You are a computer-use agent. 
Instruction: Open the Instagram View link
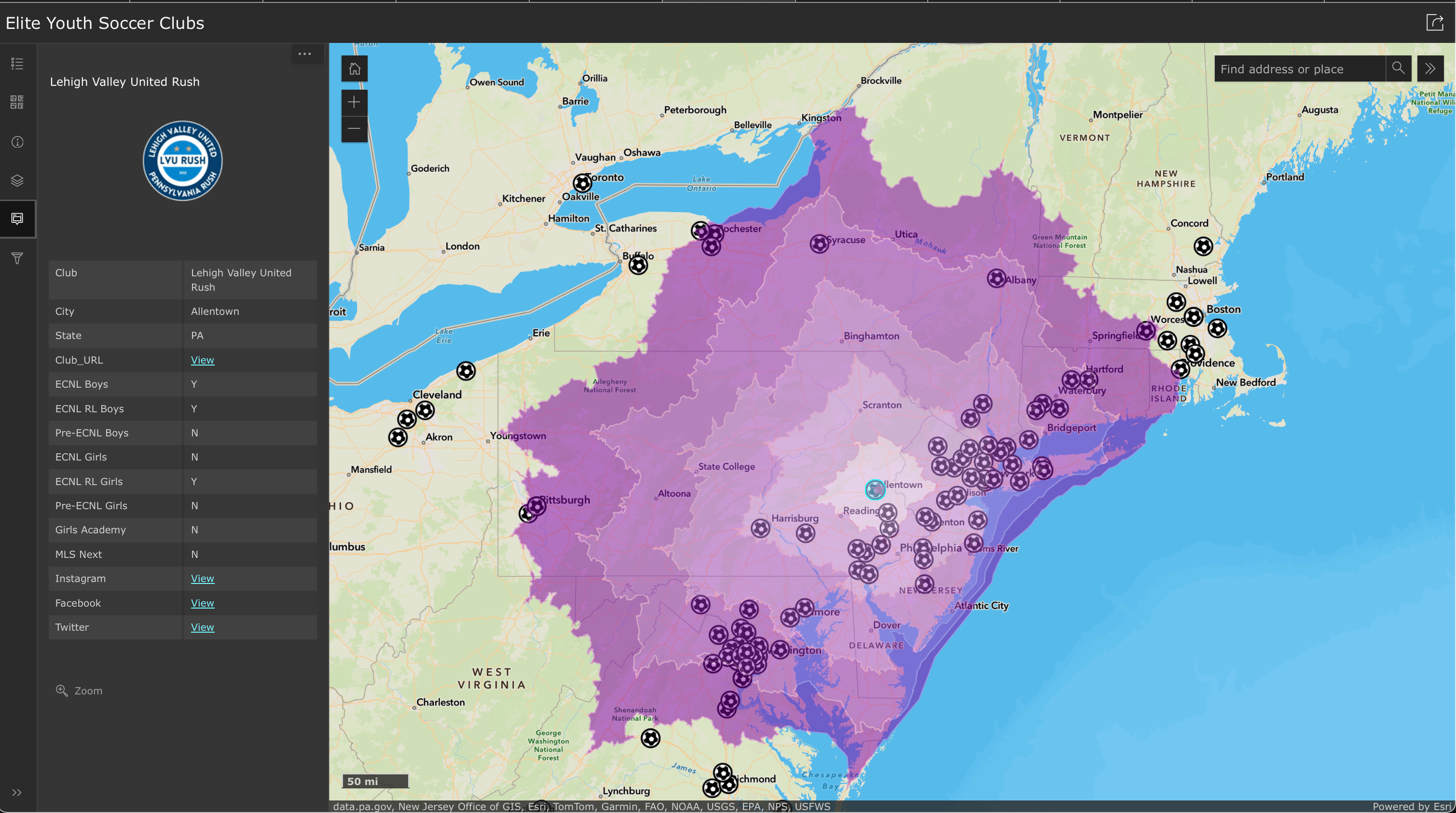tap(202, 579)
